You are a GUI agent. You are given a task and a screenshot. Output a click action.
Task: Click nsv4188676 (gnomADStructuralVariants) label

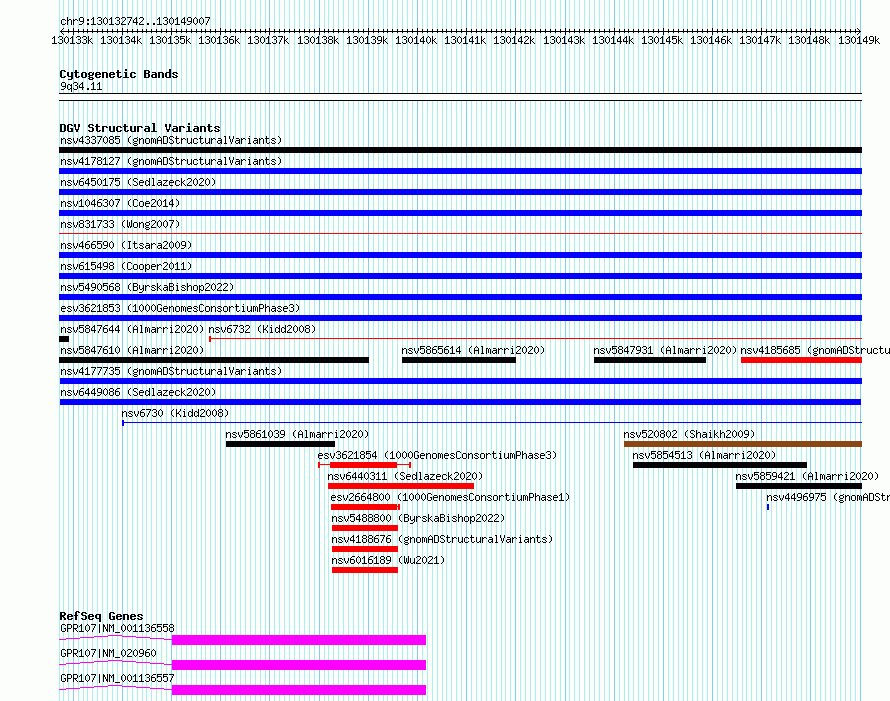[x=442, y=539]
